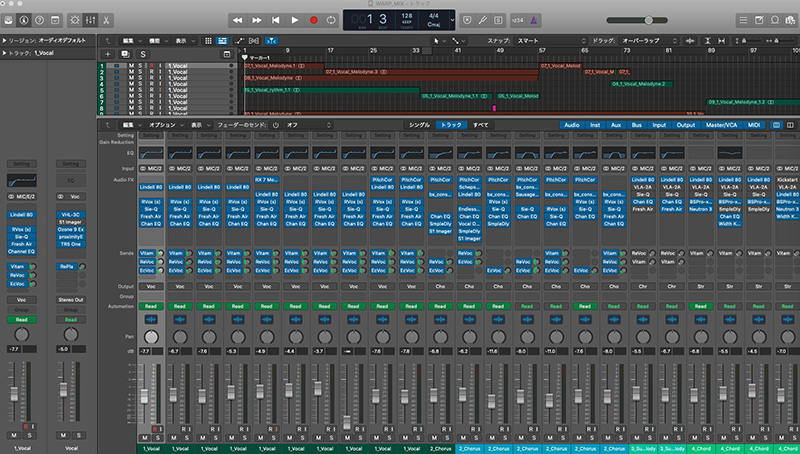
Task: Toggle the Bus channel filter button
Action: click(637, 125)
